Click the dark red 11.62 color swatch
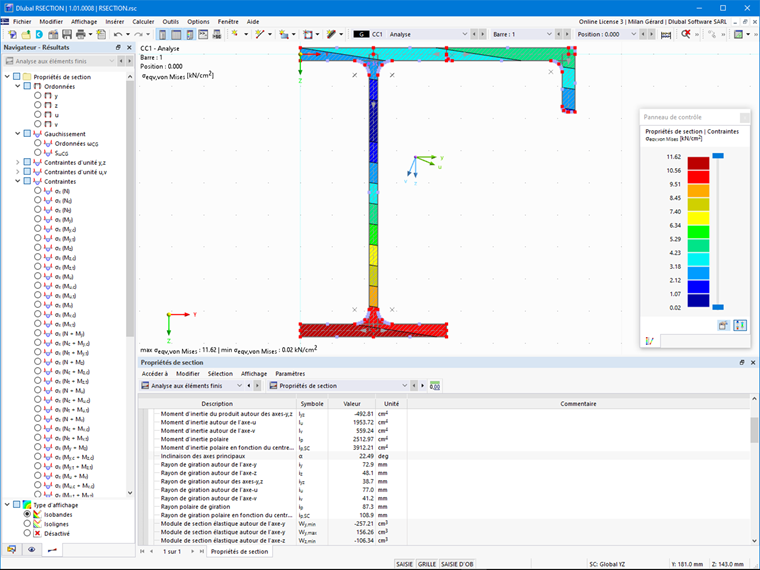 point(698,163)
